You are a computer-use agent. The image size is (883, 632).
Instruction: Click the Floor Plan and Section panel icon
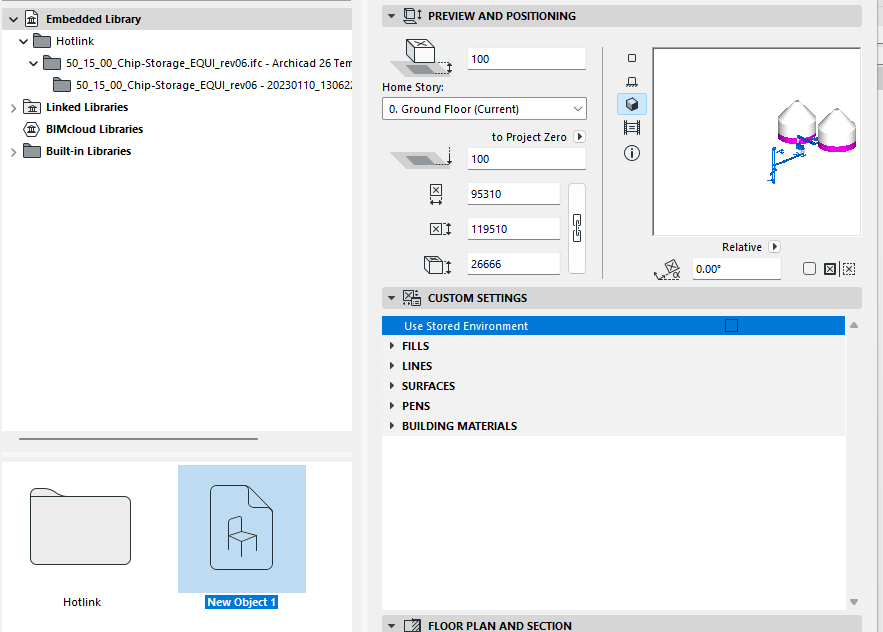(x=412, y=625)
